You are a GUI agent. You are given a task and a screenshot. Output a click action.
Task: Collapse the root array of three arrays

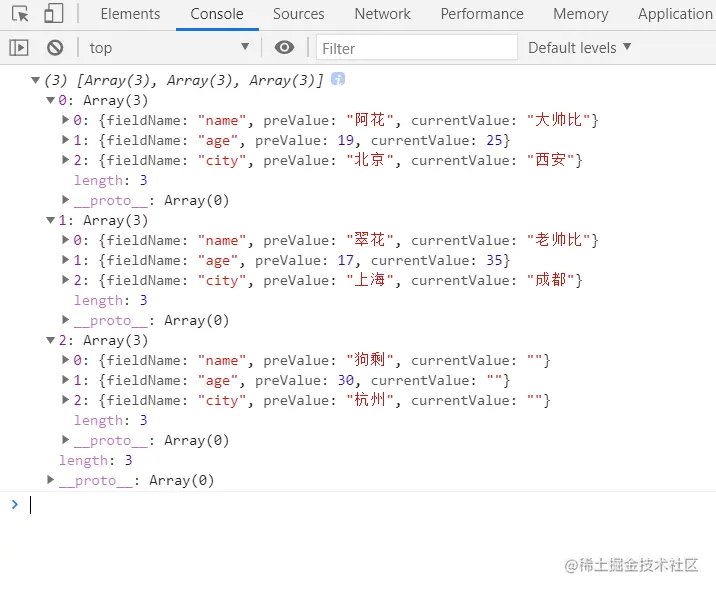coord(36,80)
